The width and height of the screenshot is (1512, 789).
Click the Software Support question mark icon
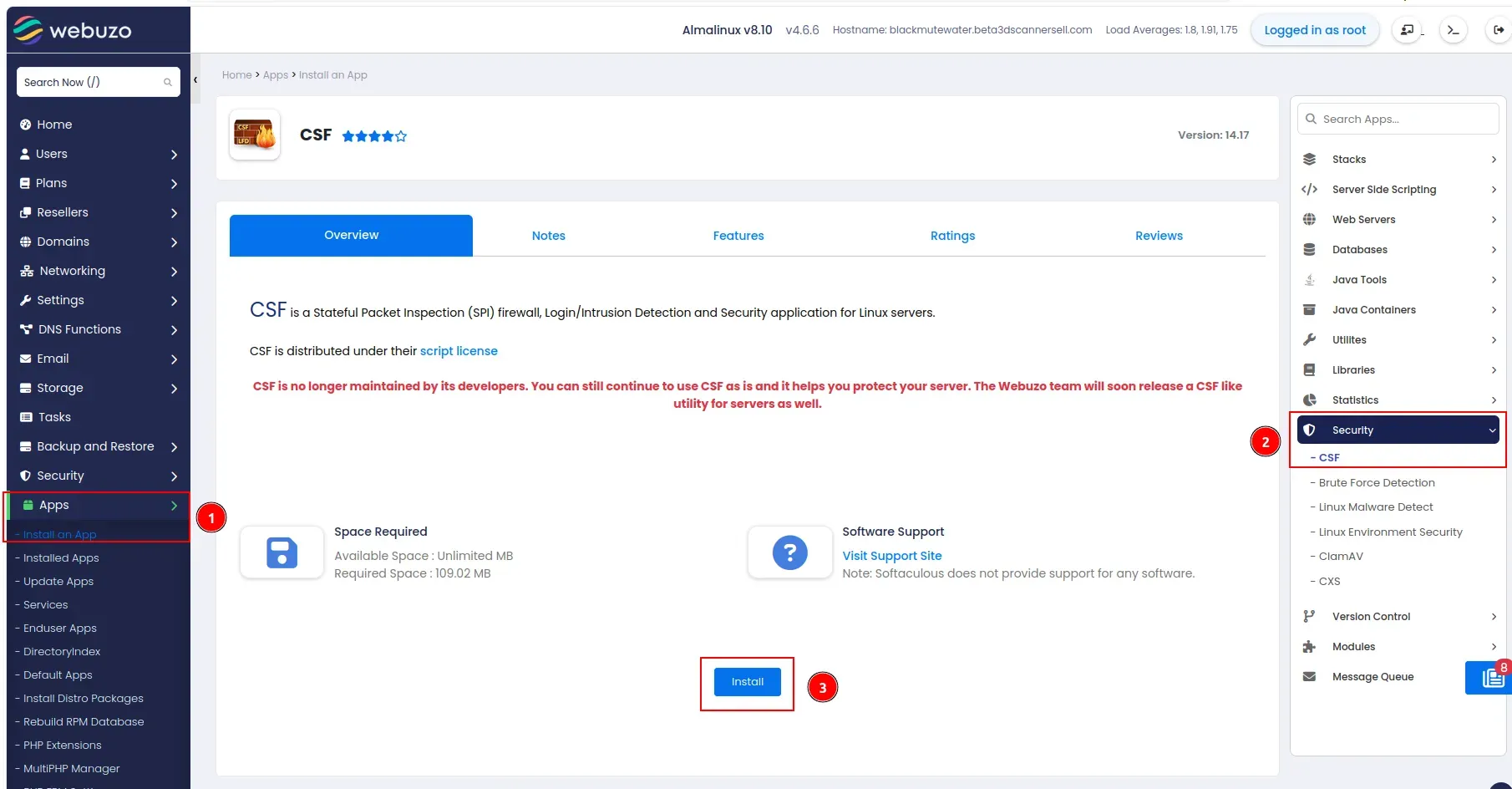coord(790,552)
